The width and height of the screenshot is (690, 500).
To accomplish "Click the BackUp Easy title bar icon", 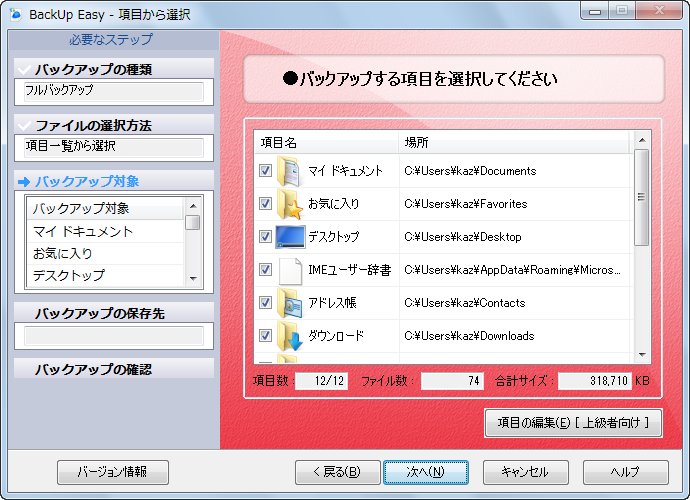I will [16, 15].
